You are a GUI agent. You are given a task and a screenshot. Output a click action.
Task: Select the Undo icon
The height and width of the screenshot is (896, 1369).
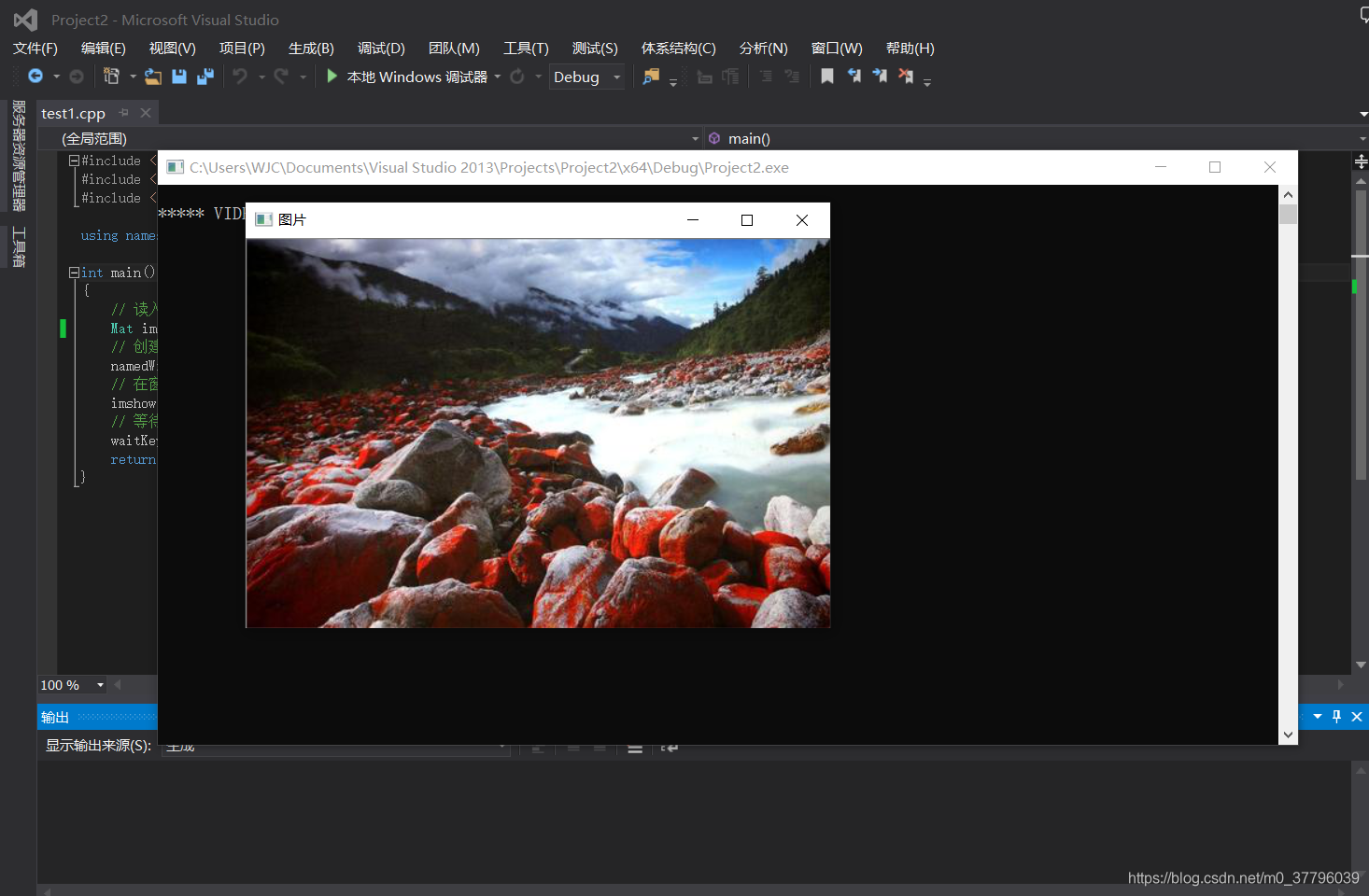coord(241,76)
